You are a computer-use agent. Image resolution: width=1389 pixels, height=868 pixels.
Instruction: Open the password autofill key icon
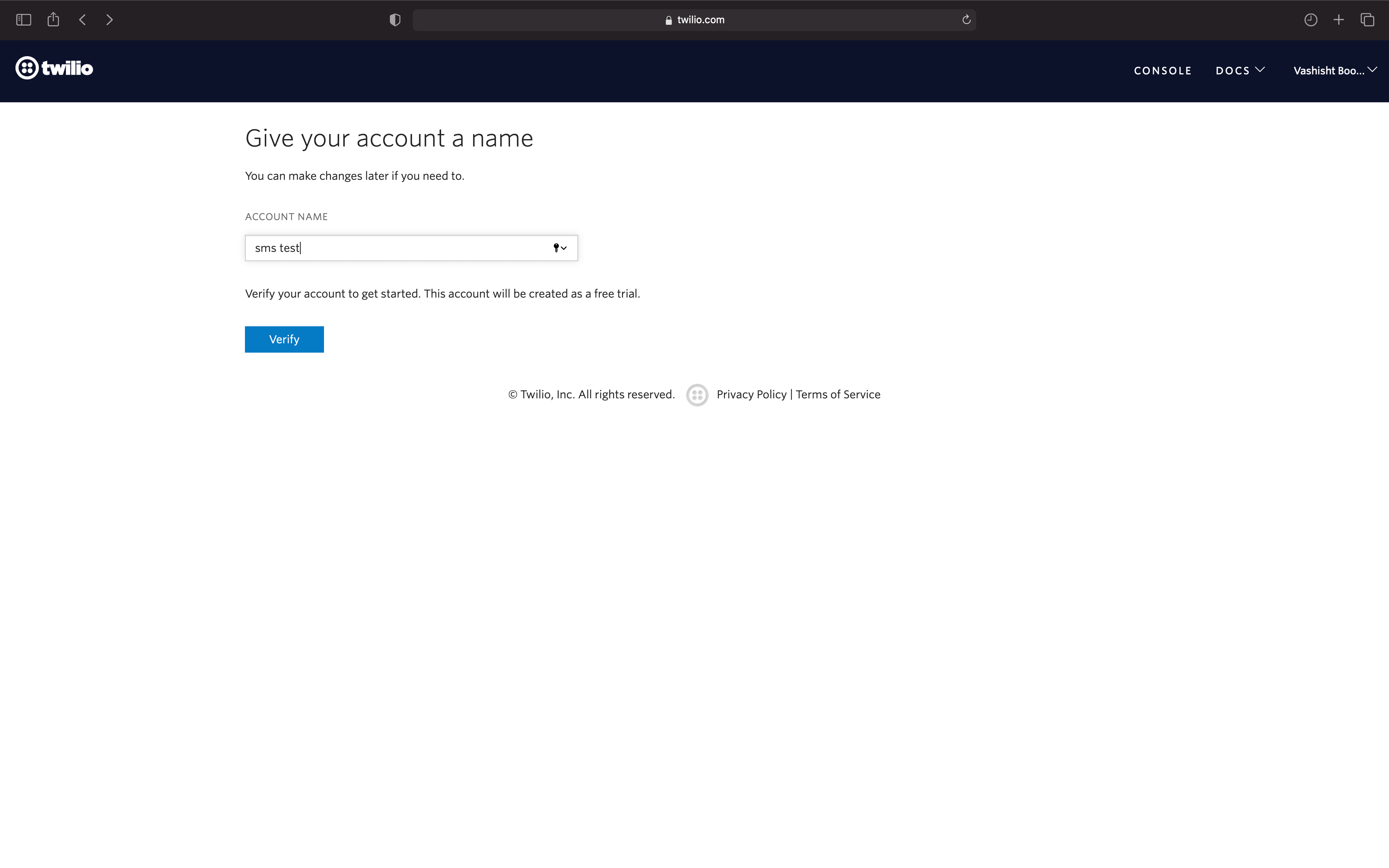tap(560, 248)
